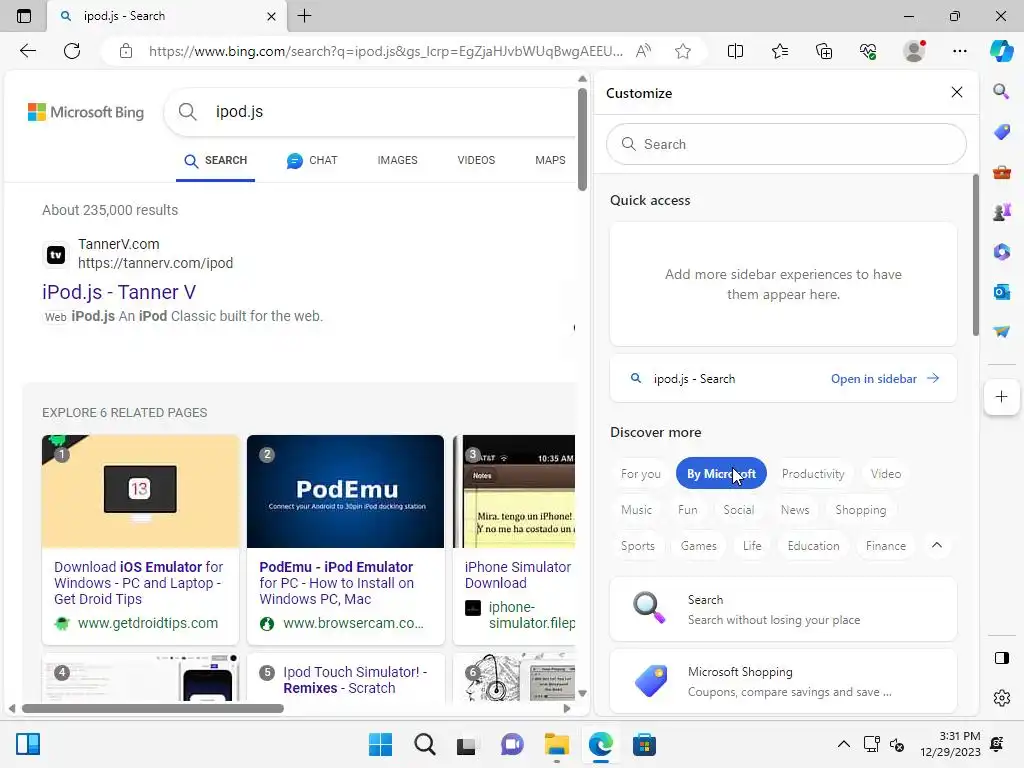Close the Customize panel
Image resolution: width=1024 pixels, height=768 pixels.
[957, 92]
